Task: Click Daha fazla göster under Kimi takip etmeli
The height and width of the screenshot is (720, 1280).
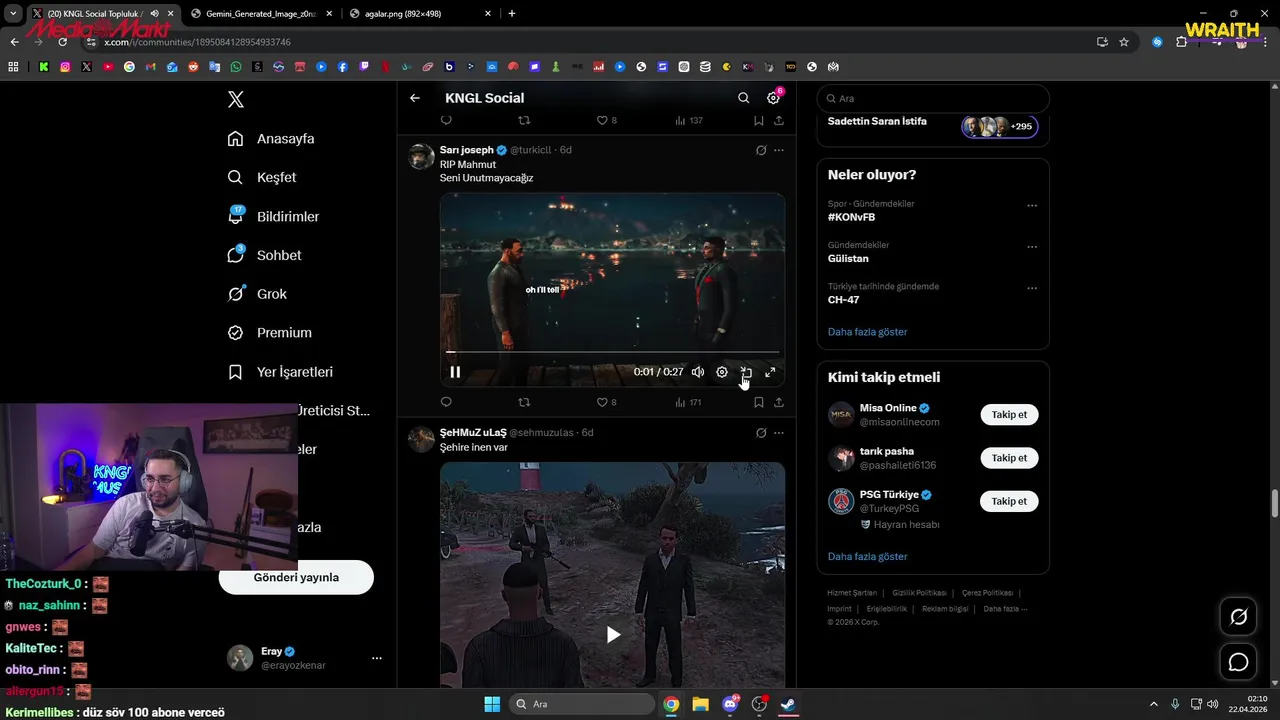Action: pos(867,556)
